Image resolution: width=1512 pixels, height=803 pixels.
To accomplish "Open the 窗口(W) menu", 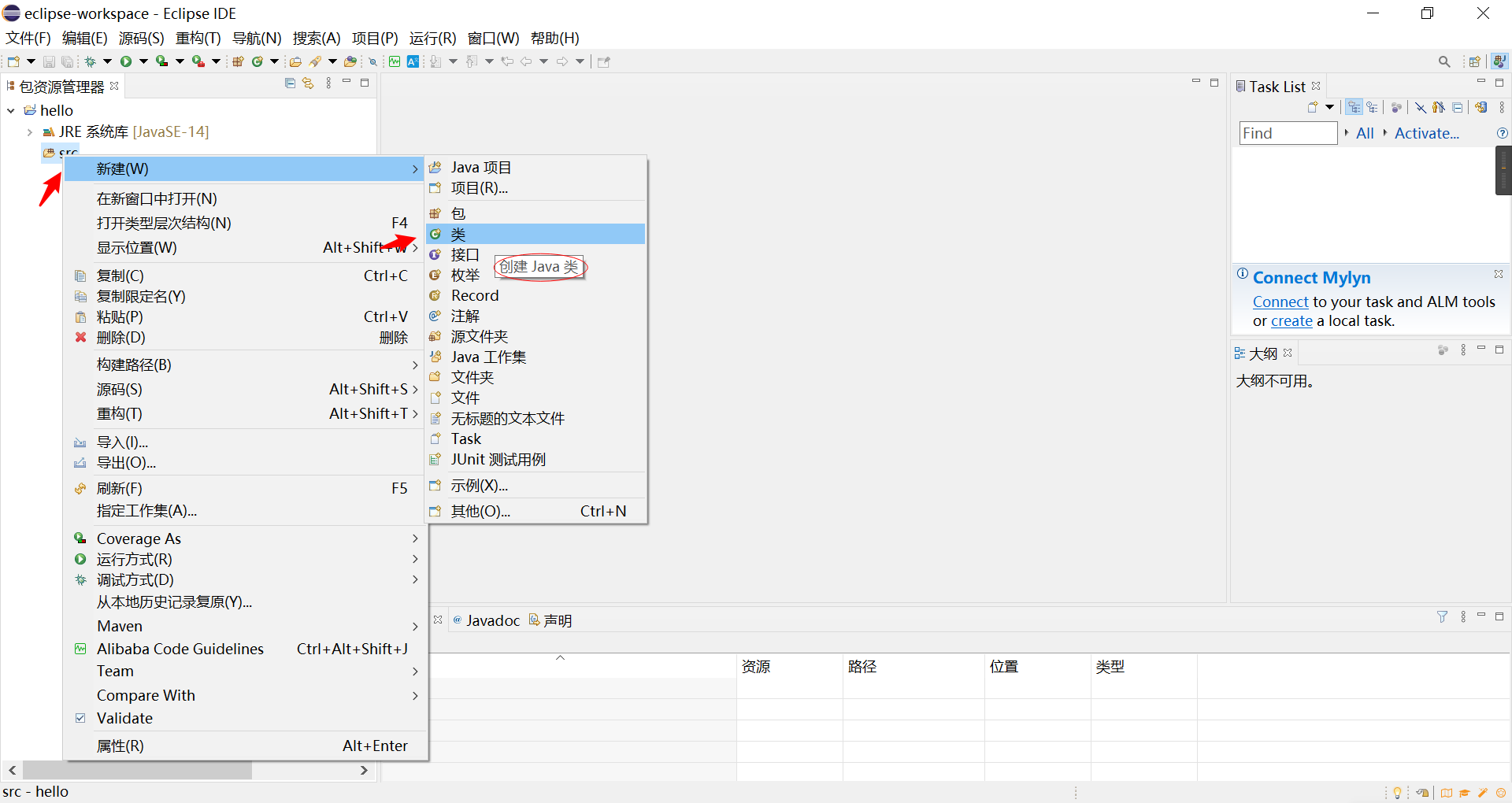I will 493,39.
